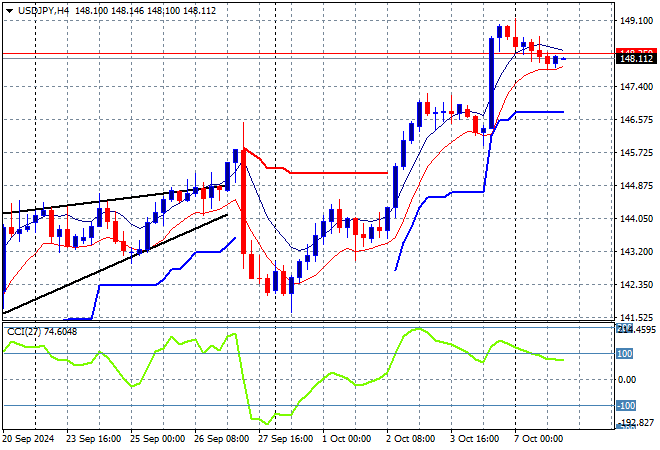Click the thick blue flat line near 146.575
This screenshot has width=660, height=450.
pos(540,112)
